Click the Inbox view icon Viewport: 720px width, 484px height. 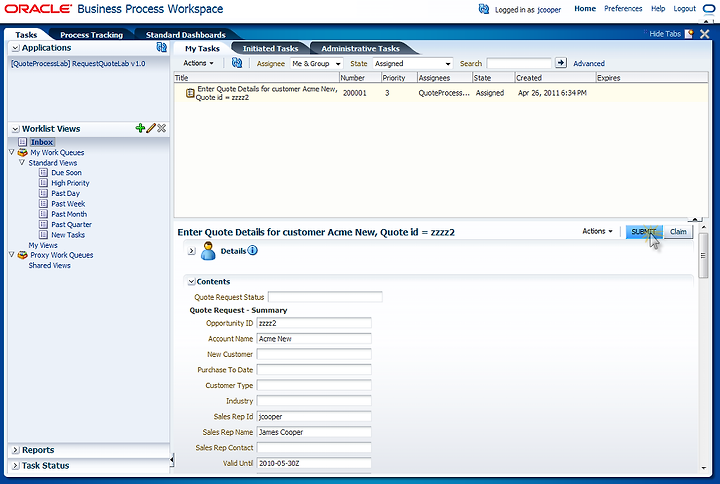point(22,142)
